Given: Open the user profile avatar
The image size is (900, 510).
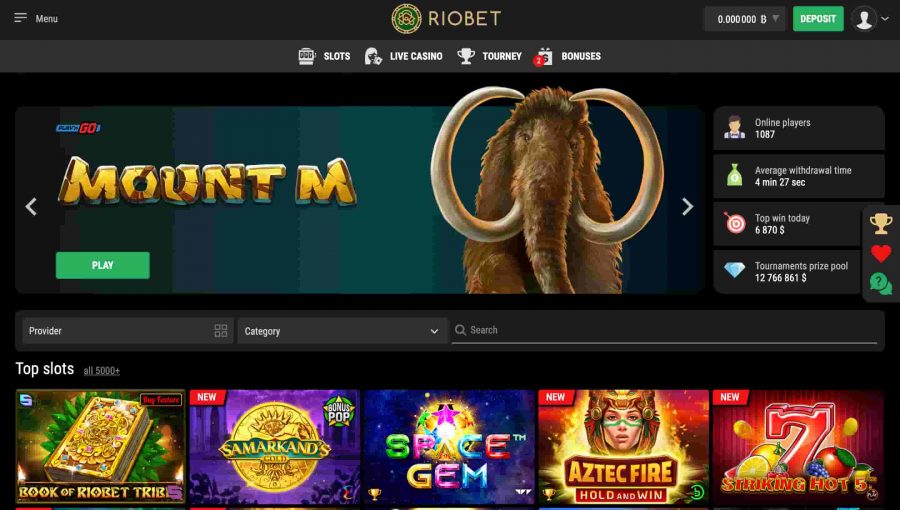Looking at the screenshot, I should pos(864,19).
